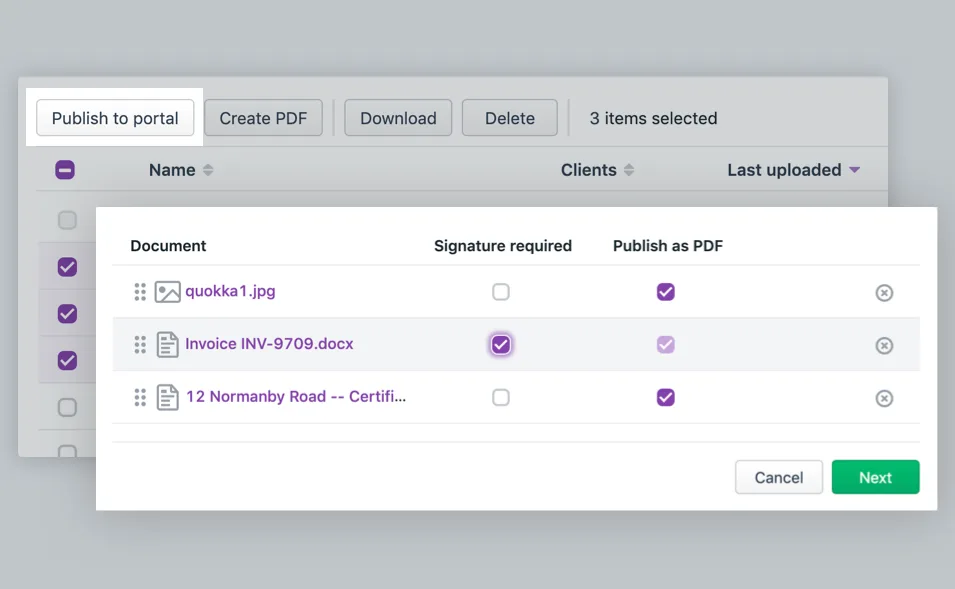
Task: Click drag handle of 12 Normanby Road row
Action: [x=140, y=397]
